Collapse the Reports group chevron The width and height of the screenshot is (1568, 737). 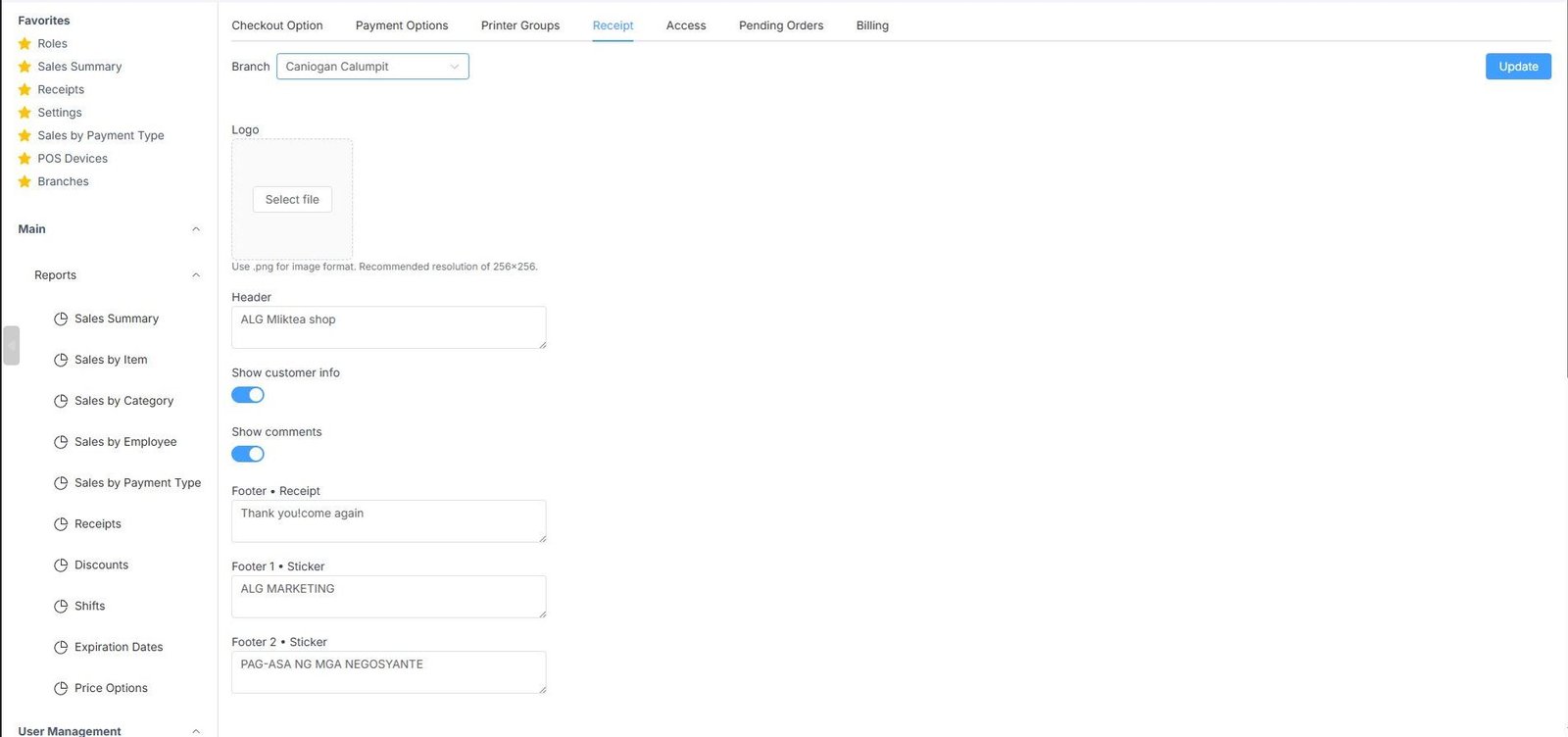click(x=196, y=275)
